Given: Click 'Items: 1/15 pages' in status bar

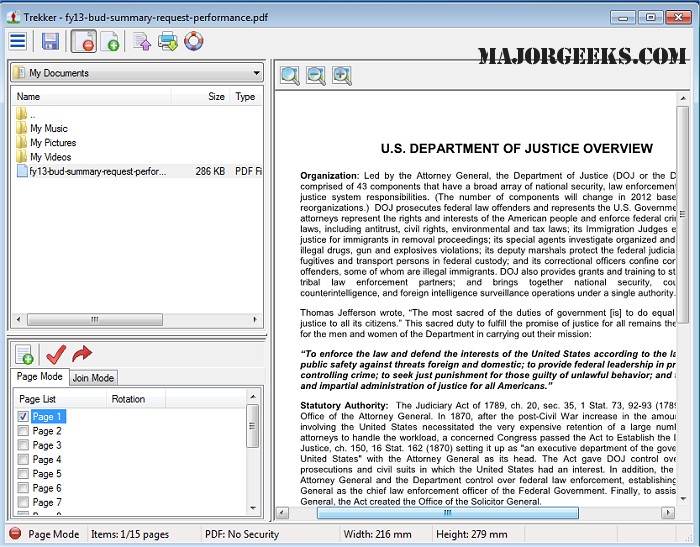Looking at the screenshot, I should pyautogui.click(x=130, y=534).
